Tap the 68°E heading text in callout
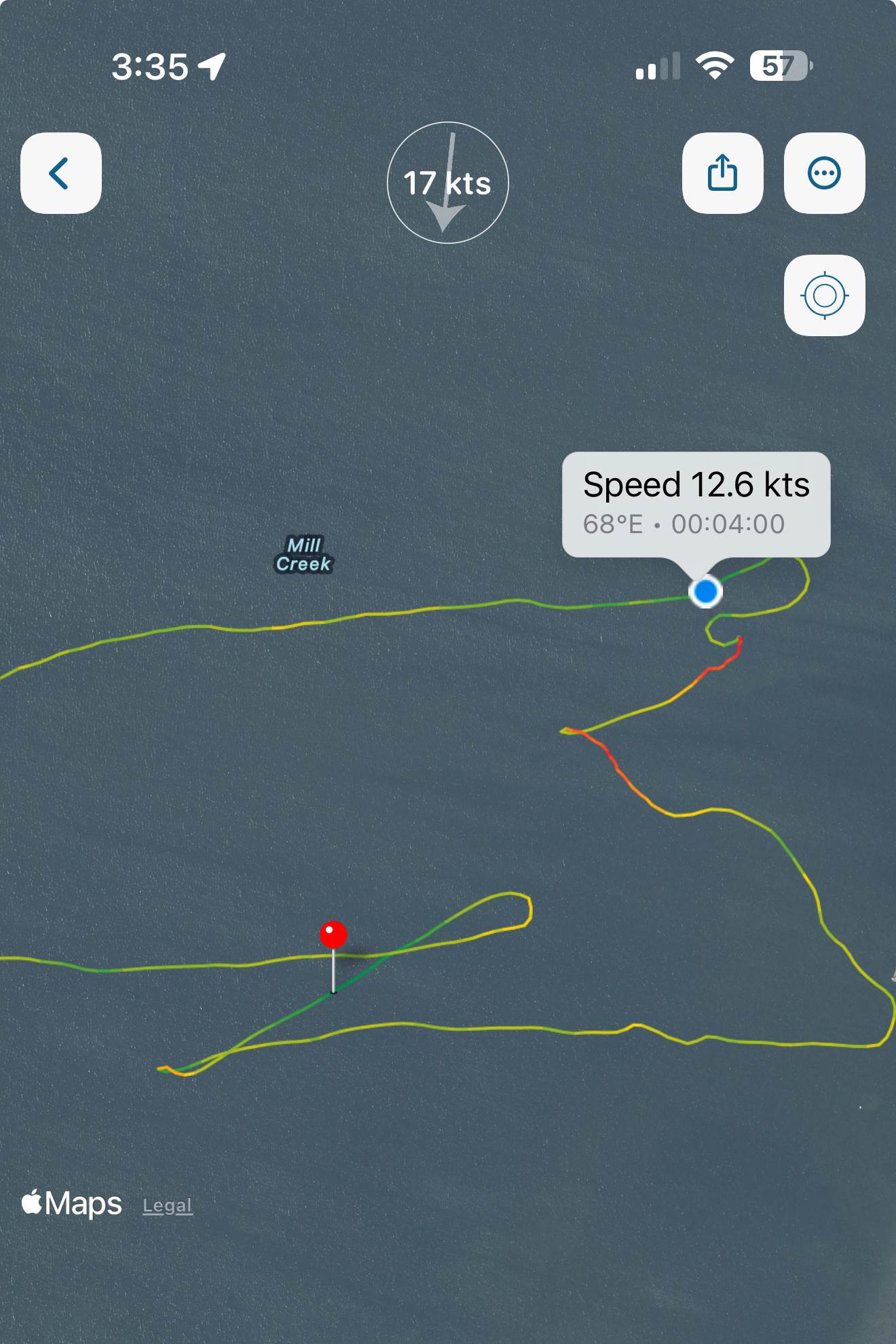The width and height of the screenshot is (896, 1344). click(612, 524)
